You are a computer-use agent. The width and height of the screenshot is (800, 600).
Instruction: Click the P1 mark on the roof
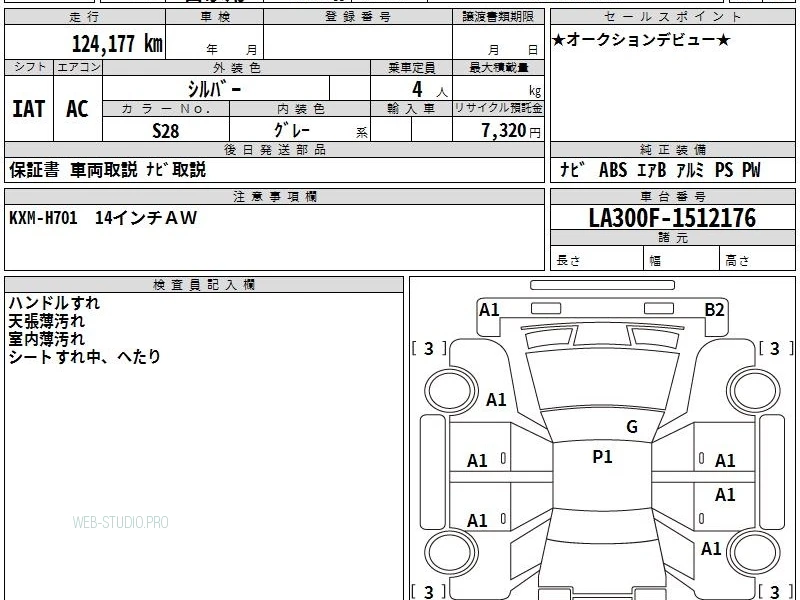(602, 457)
